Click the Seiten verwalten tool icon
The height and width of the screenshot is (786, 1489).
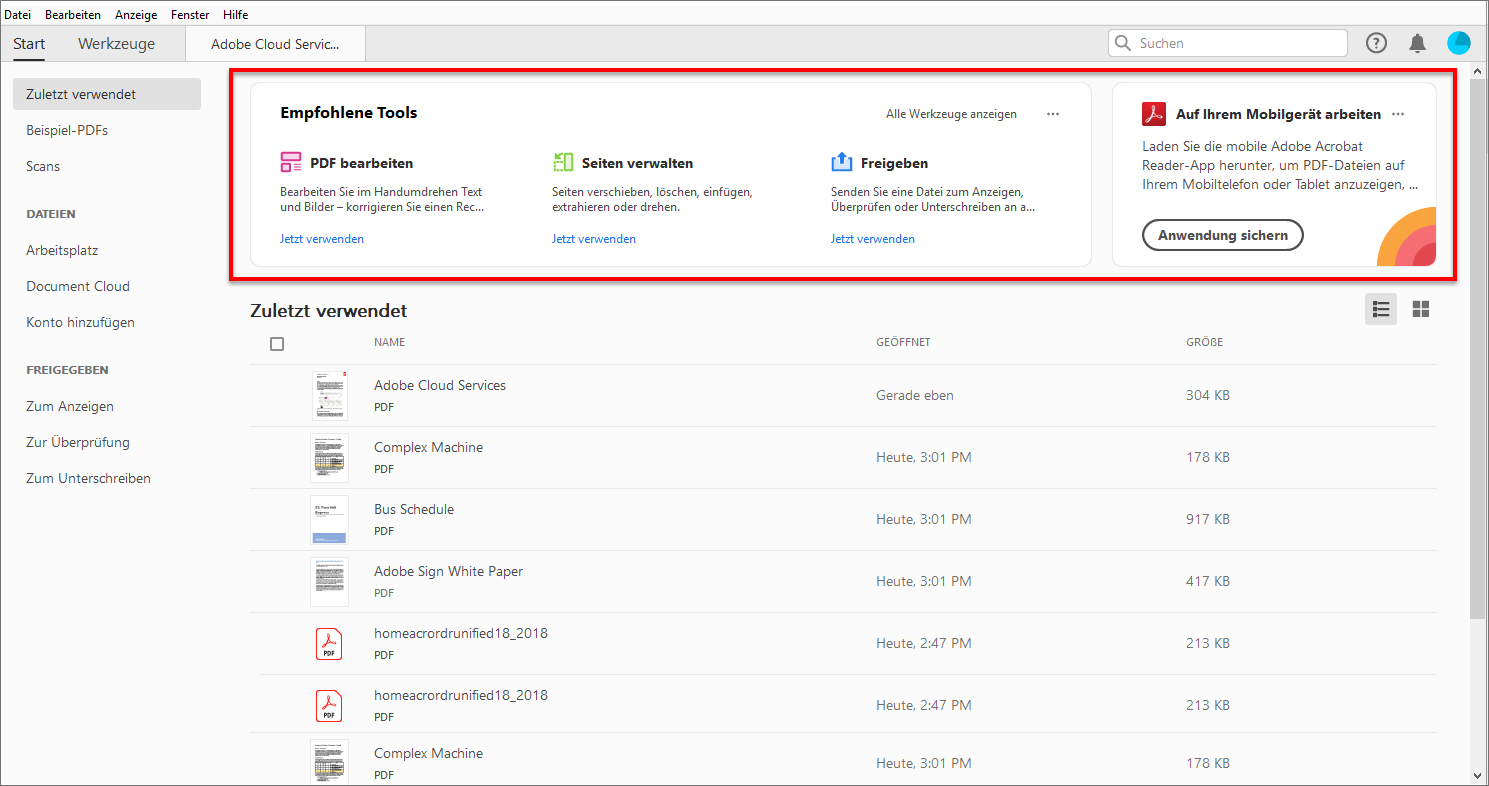point(563,163)
